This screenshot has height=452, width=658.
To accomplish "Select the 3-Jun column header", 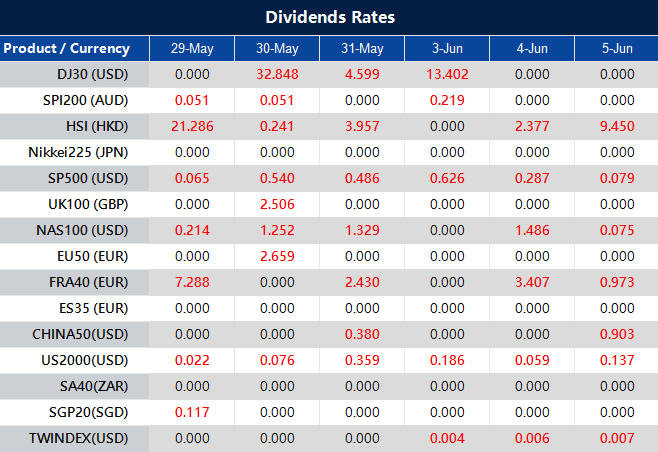I will [446, 48].
